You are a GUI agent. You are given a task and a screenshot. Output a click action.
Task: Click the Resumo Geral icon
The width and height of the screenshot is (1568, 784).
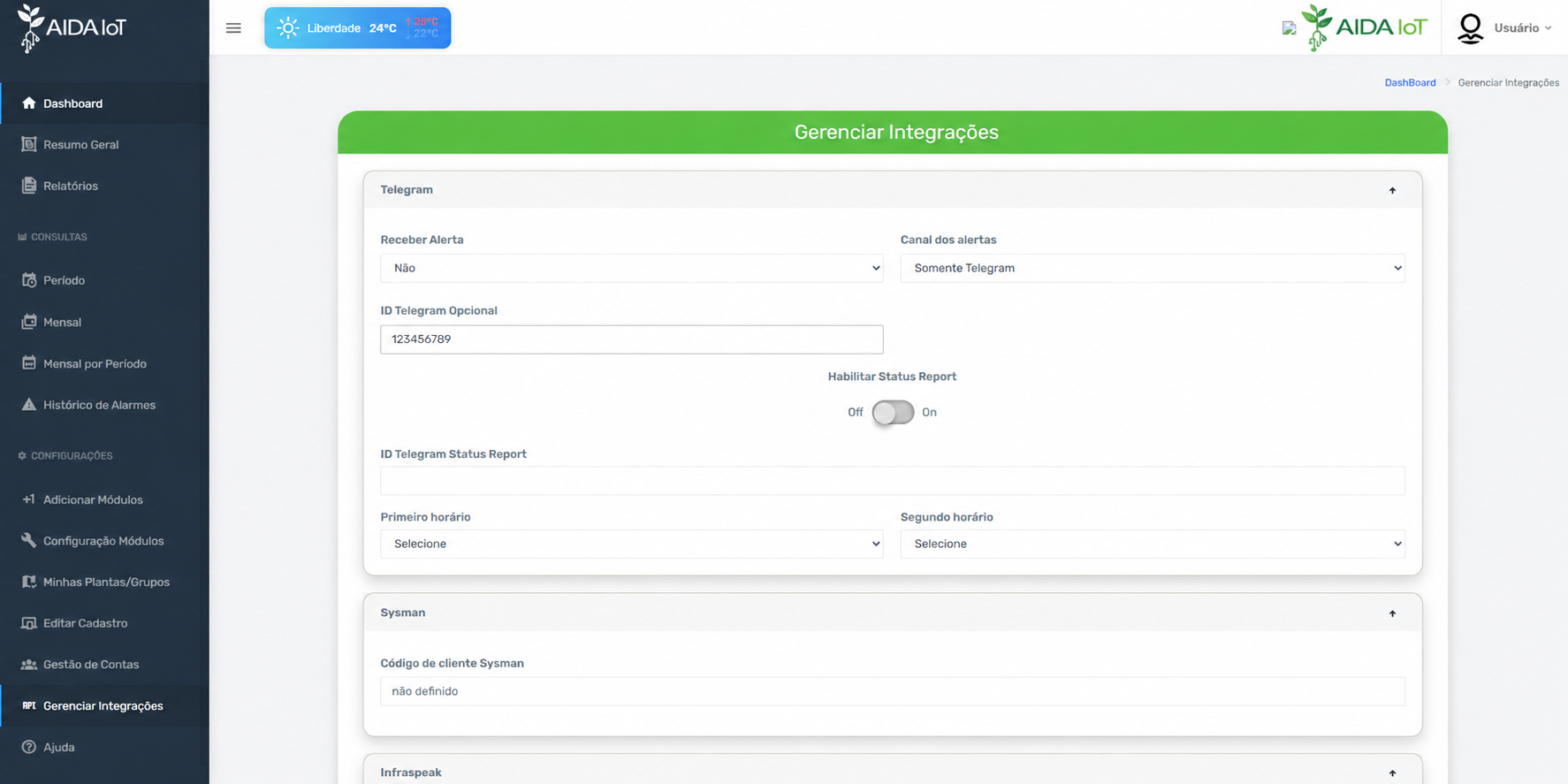[29, 144]
